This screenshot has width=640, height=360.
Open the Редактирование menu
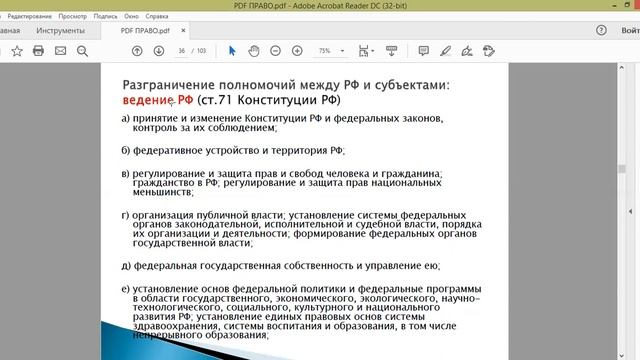(x=29, y=16)
